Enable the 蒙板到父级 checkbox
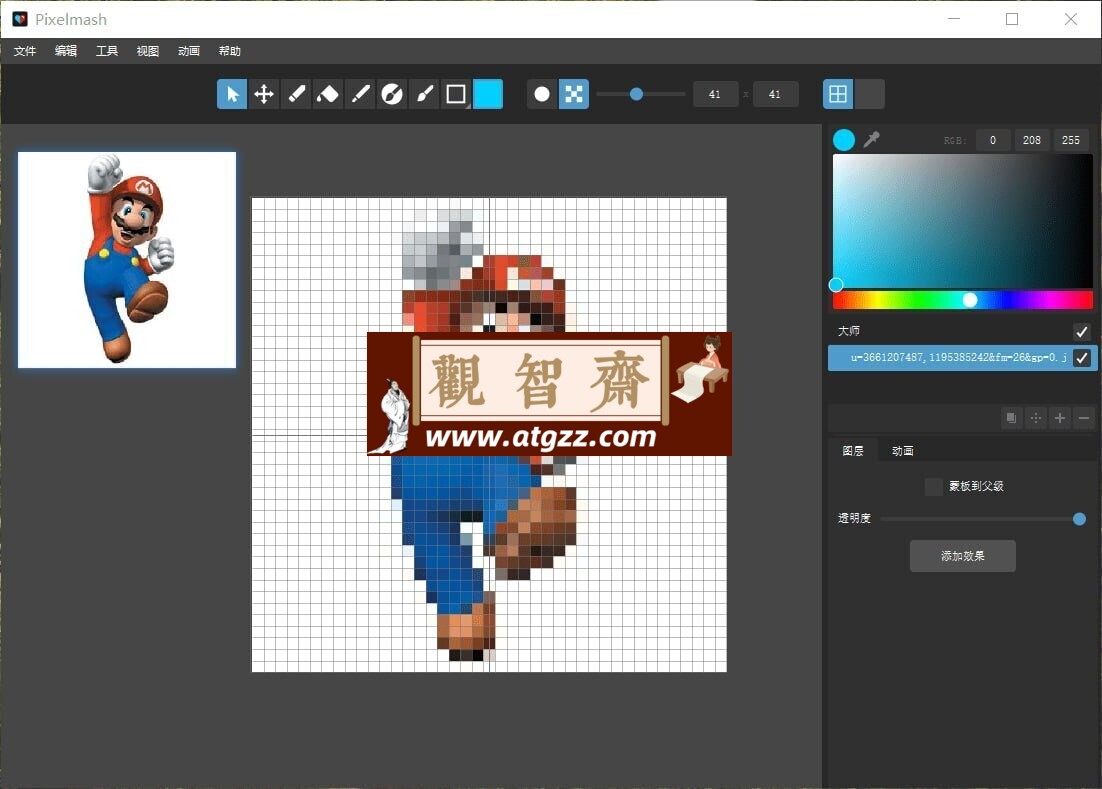The image size is (1102, 789). tap(933, 486)
